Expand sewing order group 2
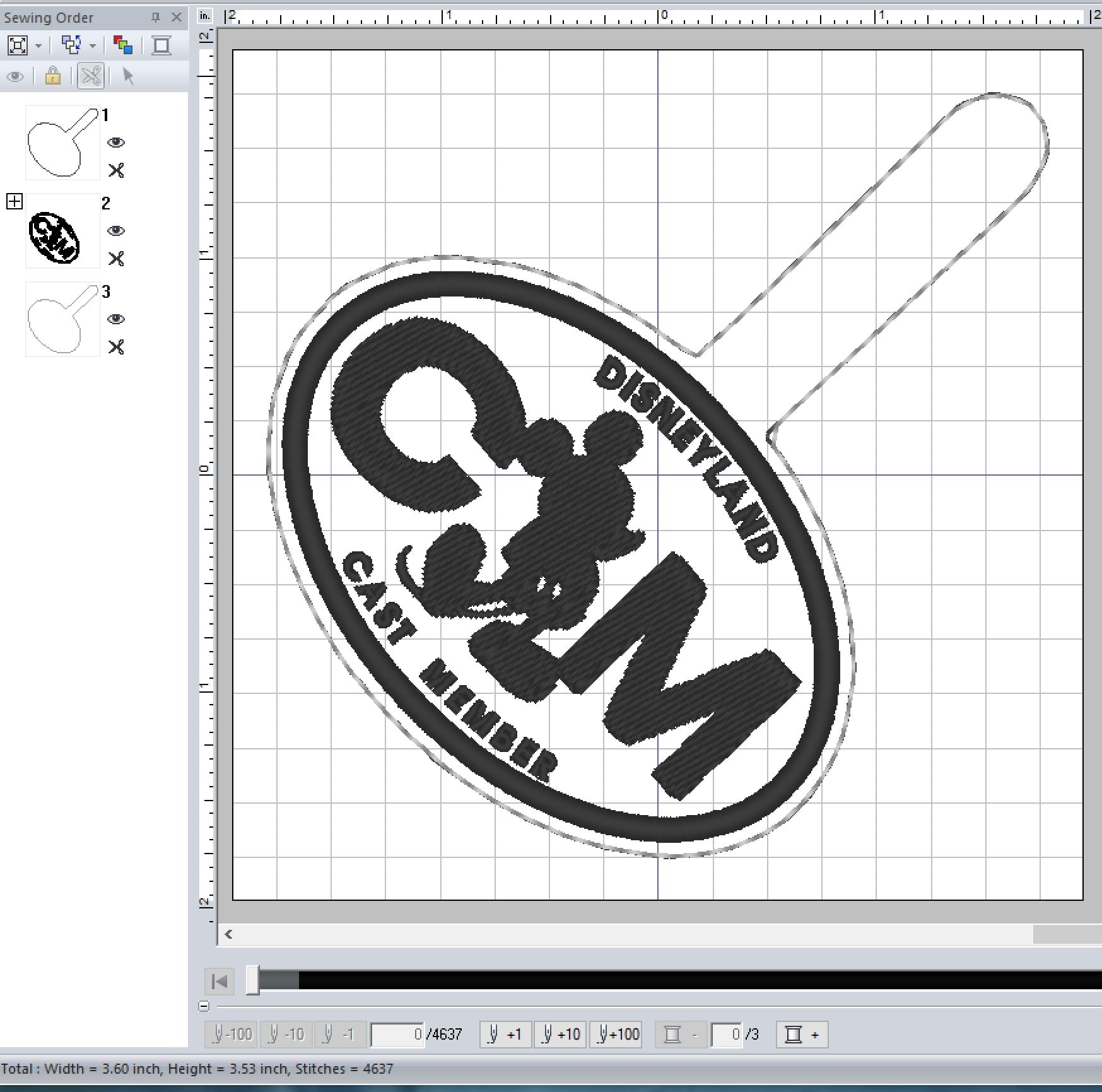This screenshot has width=1102, height=1092. (x=14, y=202)
